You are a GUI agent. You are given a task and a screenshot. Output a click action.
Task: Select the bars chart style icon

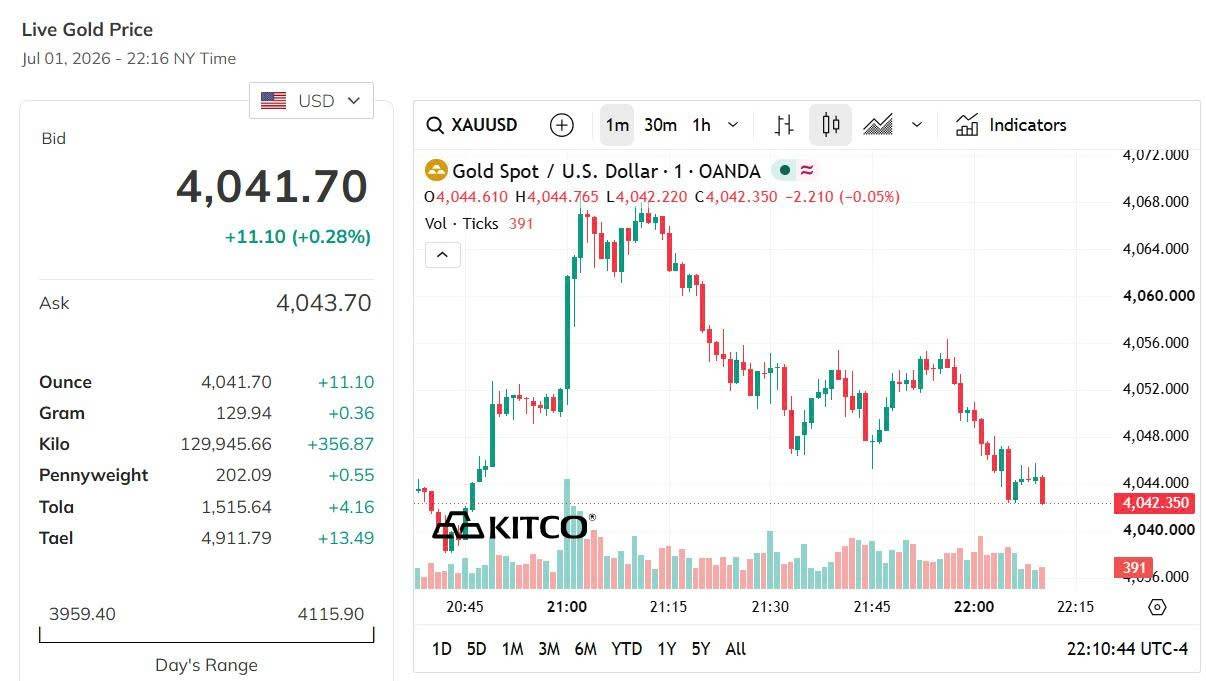[x=785, y=125]
